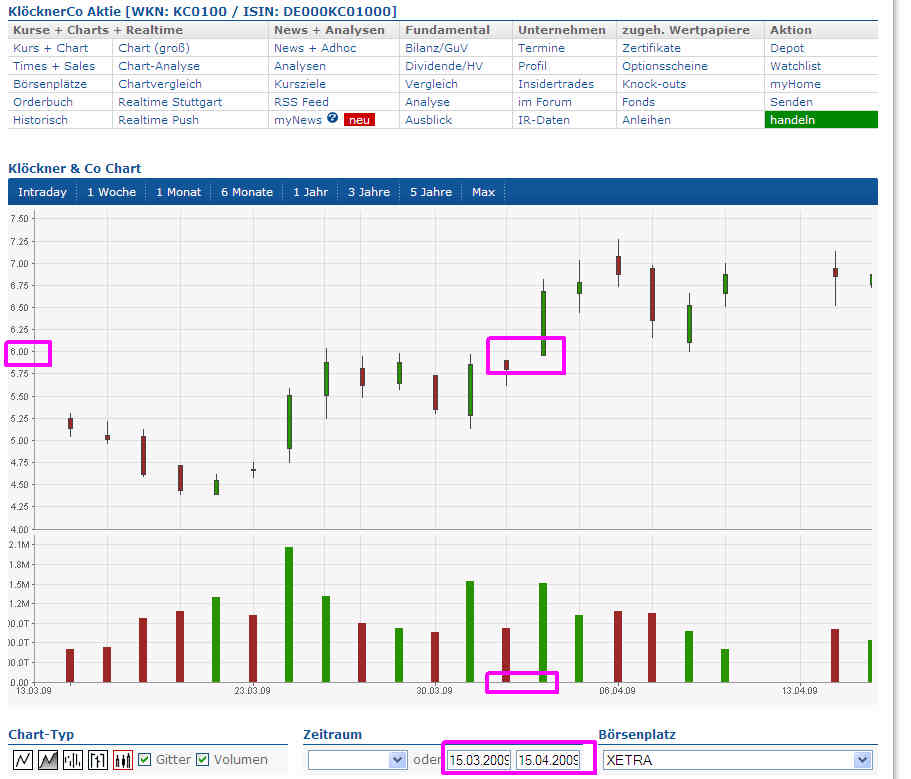This screenshot has width=911, height=779.
Task: Open the Realtime Stuttgart link
Action: [x=170, y=102]
